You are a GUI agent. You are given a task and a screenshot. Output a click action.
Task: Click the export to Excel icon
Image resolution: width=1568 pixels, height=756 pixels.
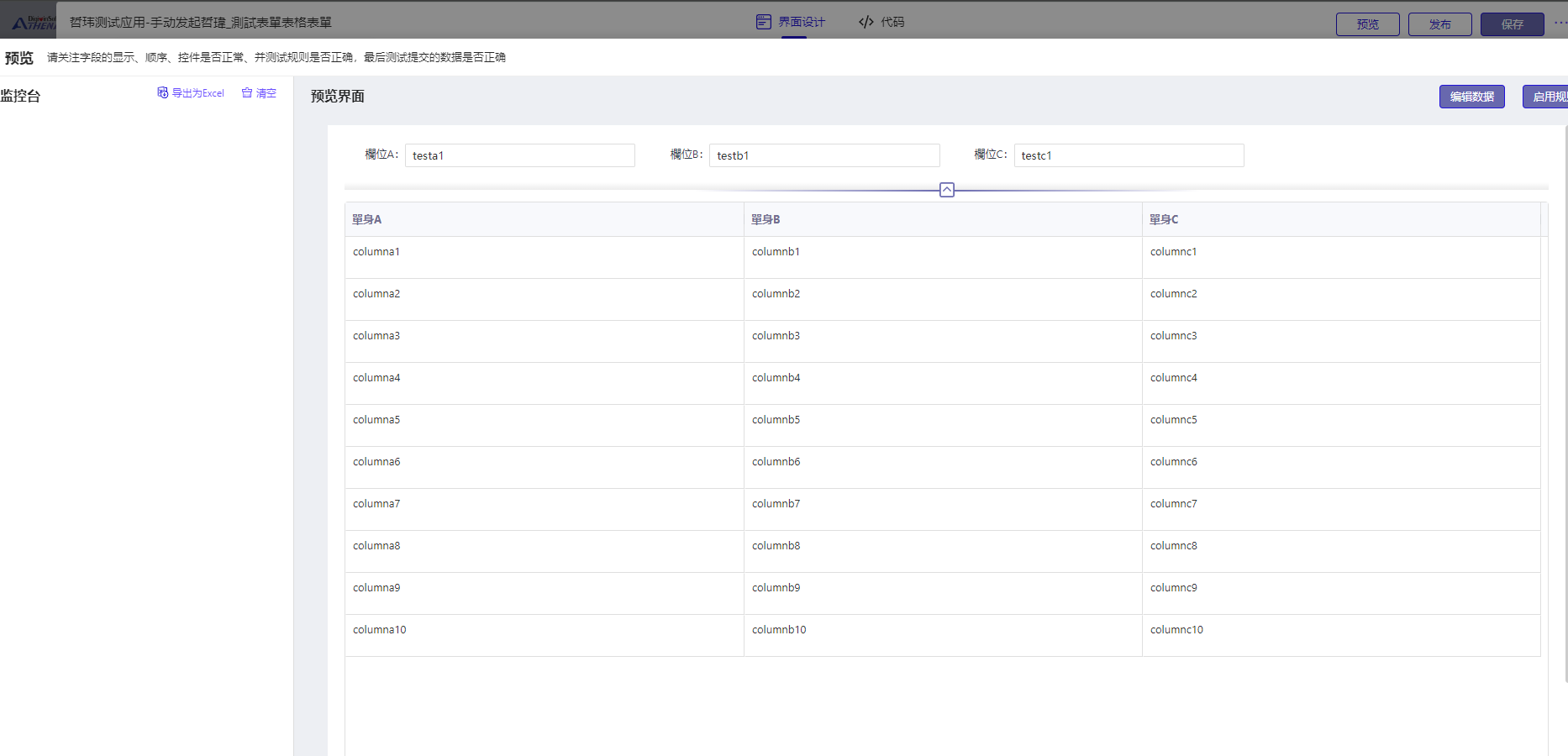coord(163,92)
